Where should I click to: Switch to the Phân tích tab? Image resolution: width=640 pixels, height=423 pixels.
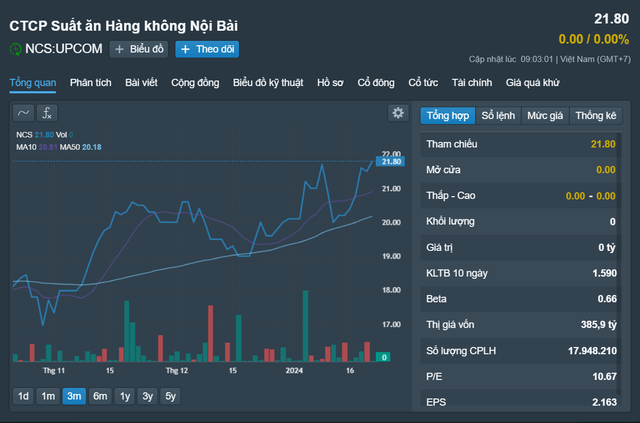click(90, 82)
